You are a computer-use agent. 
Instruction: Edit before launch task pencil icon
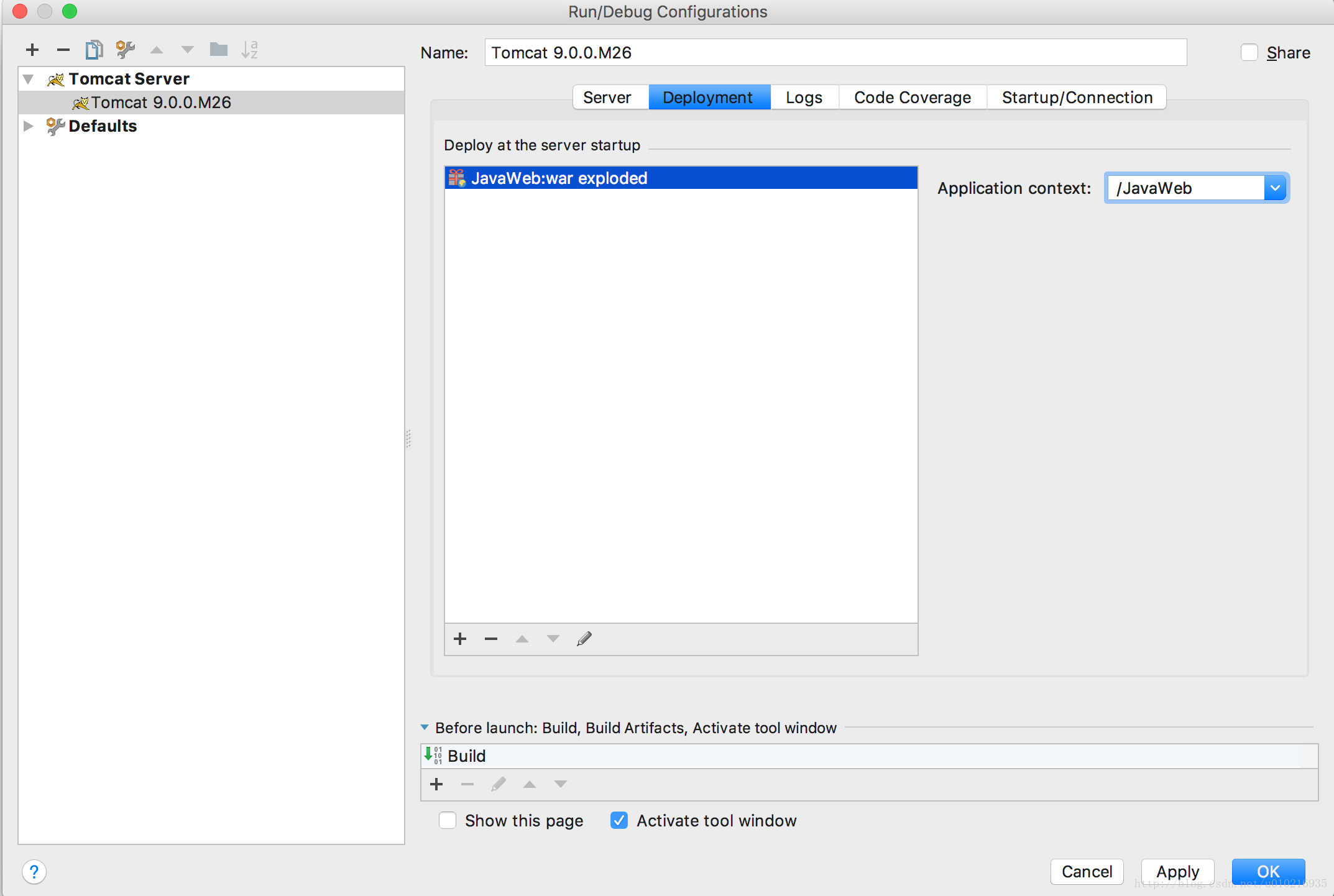tap(499, 784)
